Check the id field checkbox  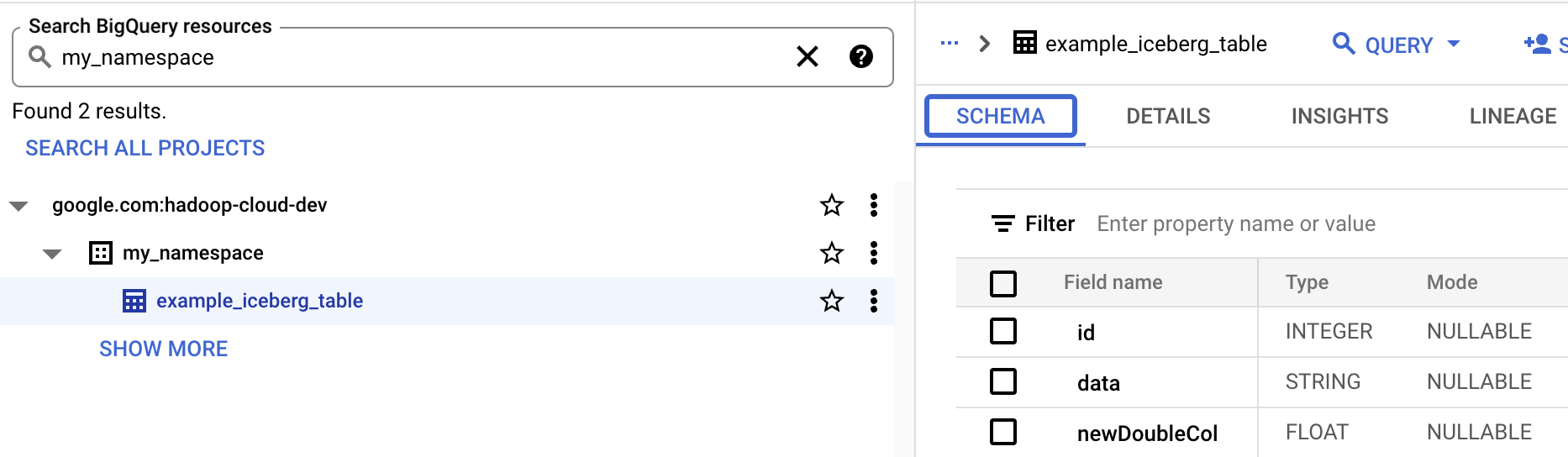point(1003,332)
